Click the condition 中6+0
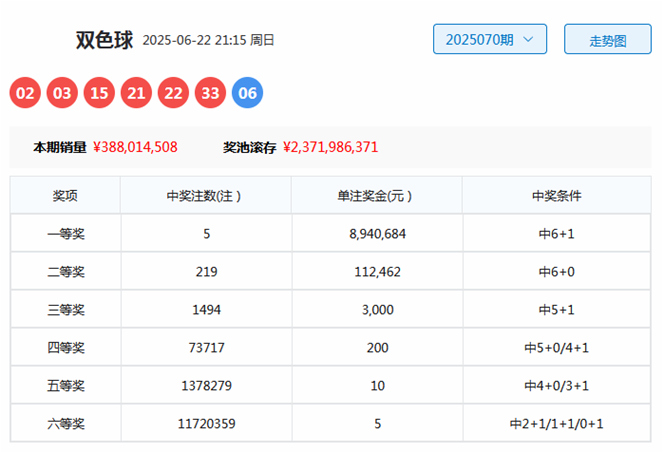The height and width of the screenshot is (452, 662). tap(556, 272)
